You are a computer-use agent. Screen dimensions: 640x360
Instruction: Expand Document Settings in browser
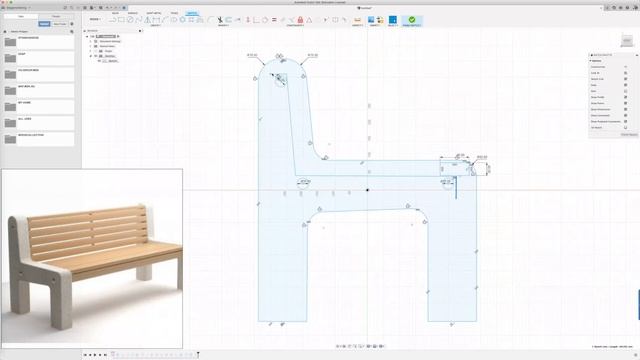91,41
